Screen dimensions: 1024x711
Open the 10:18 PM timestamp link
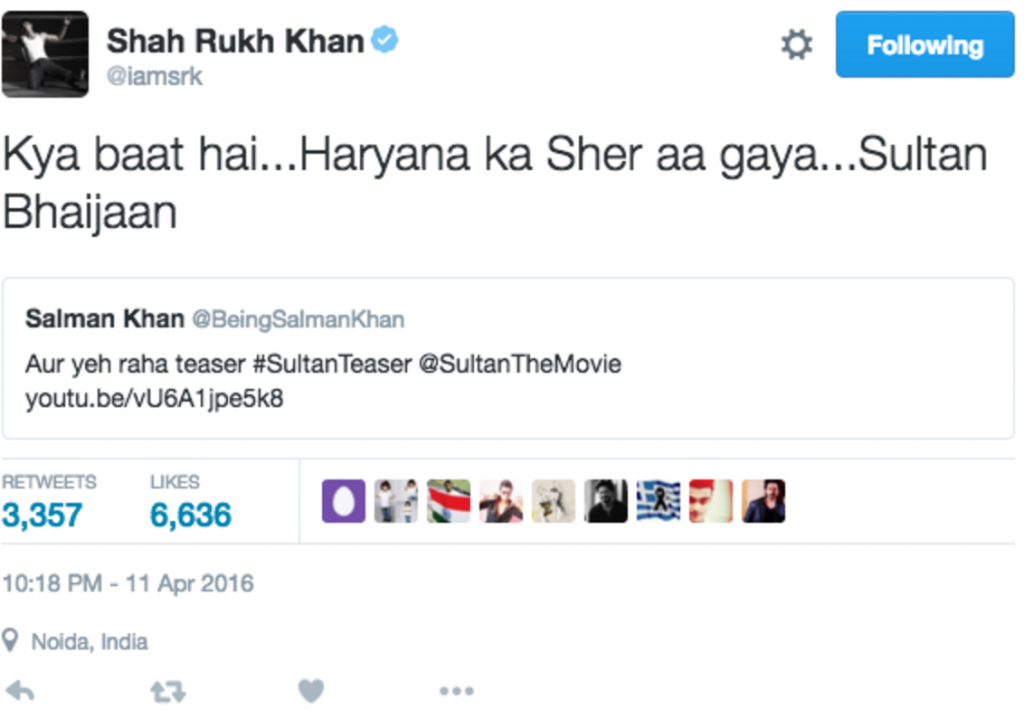[128, 583]
